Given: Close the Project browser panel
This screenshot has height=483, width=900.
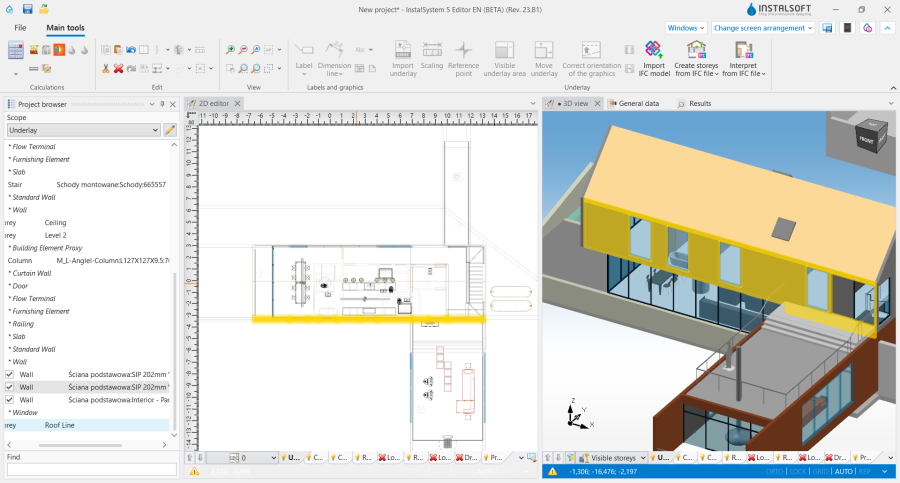Looking at the screenshot, I should point(173,104).
